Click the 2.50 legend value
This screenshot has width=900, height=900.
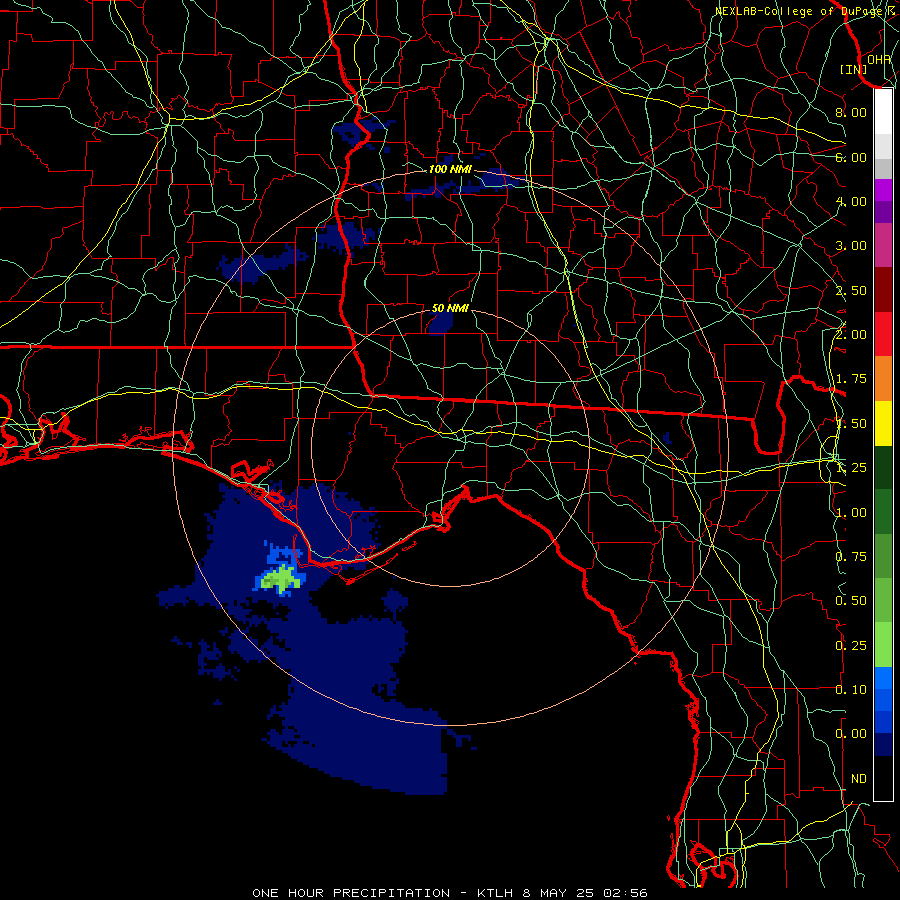[851, 290]
